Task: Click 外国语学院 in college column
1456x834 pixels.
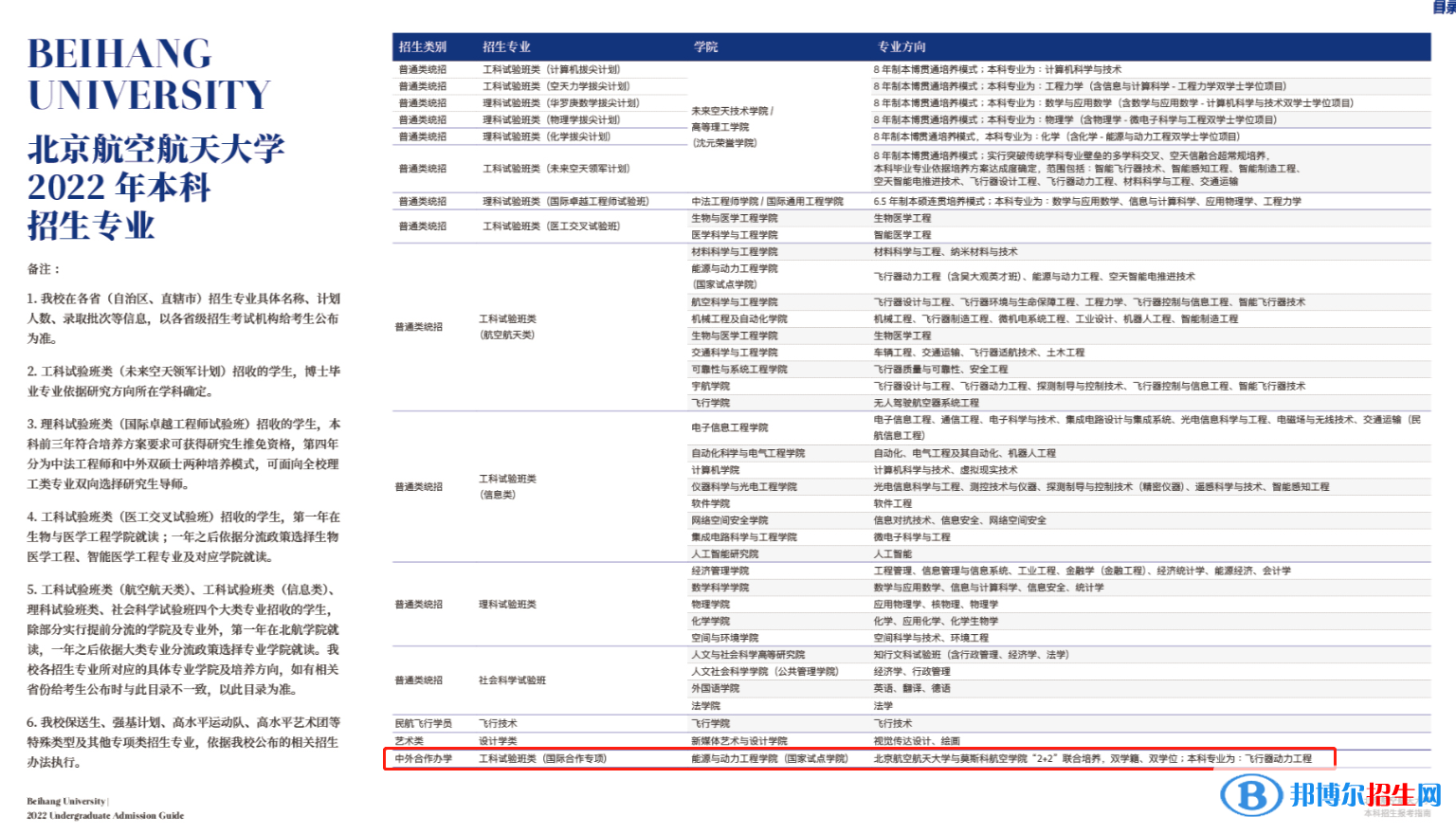Action: (x=715, y=688)
